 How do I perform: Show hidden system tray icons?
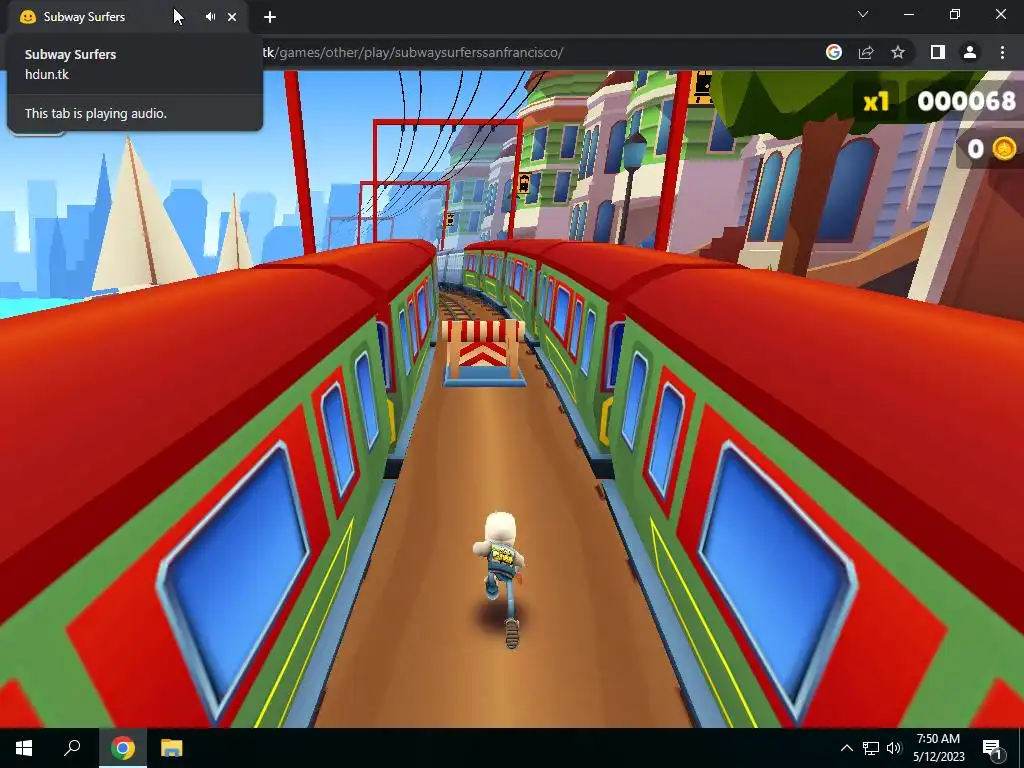coord(846,748)
